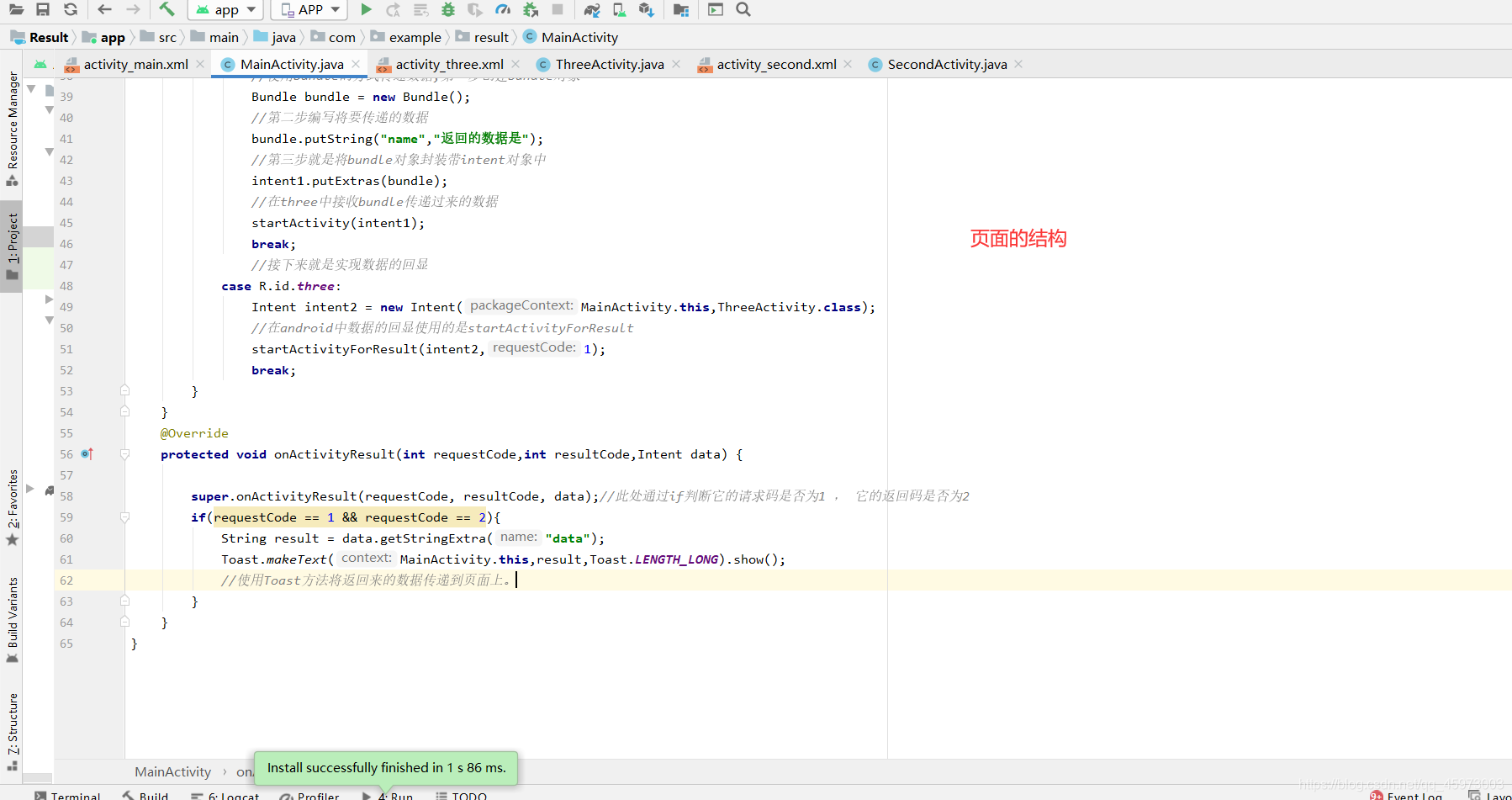Click the Apply Code Changes icon
1512x800 pixels.
click(420, 9)
